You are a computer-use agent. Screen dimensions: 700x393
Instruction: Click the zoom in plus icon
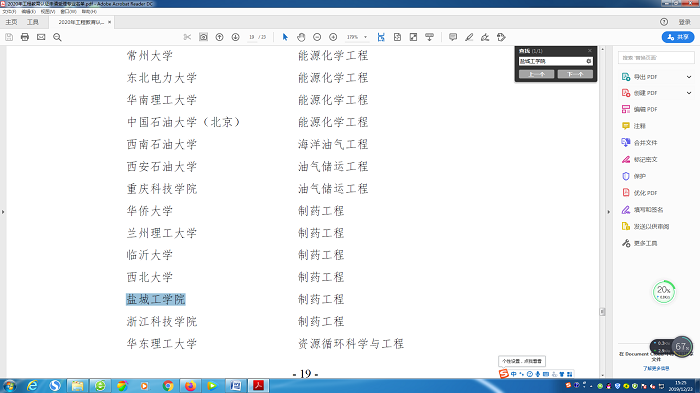pos(333,37)
